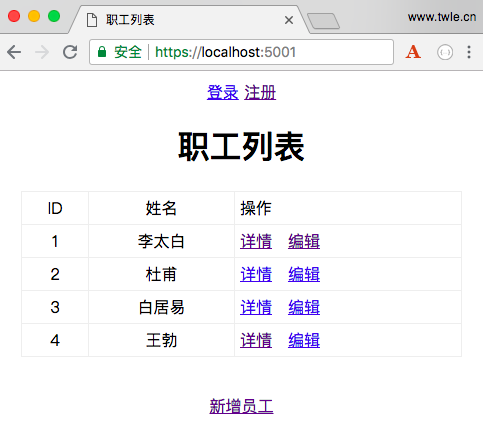The width and height of the screenshot is (483, 426).
Task: Open a new tab with the blank tab button
Action: (x=323, y=21)
